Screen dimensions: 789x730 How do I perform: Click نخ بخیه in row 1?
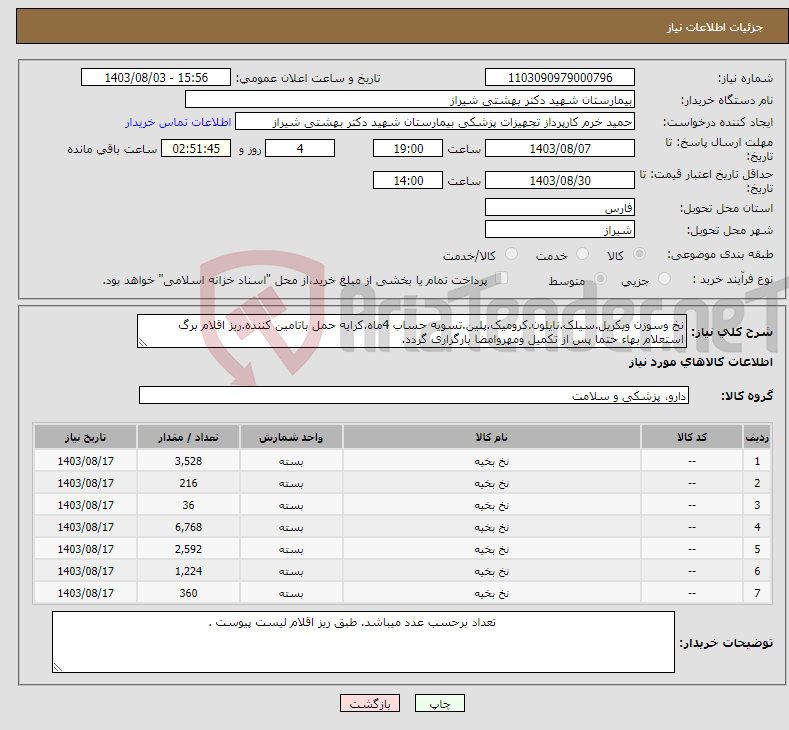click(492, 461)
